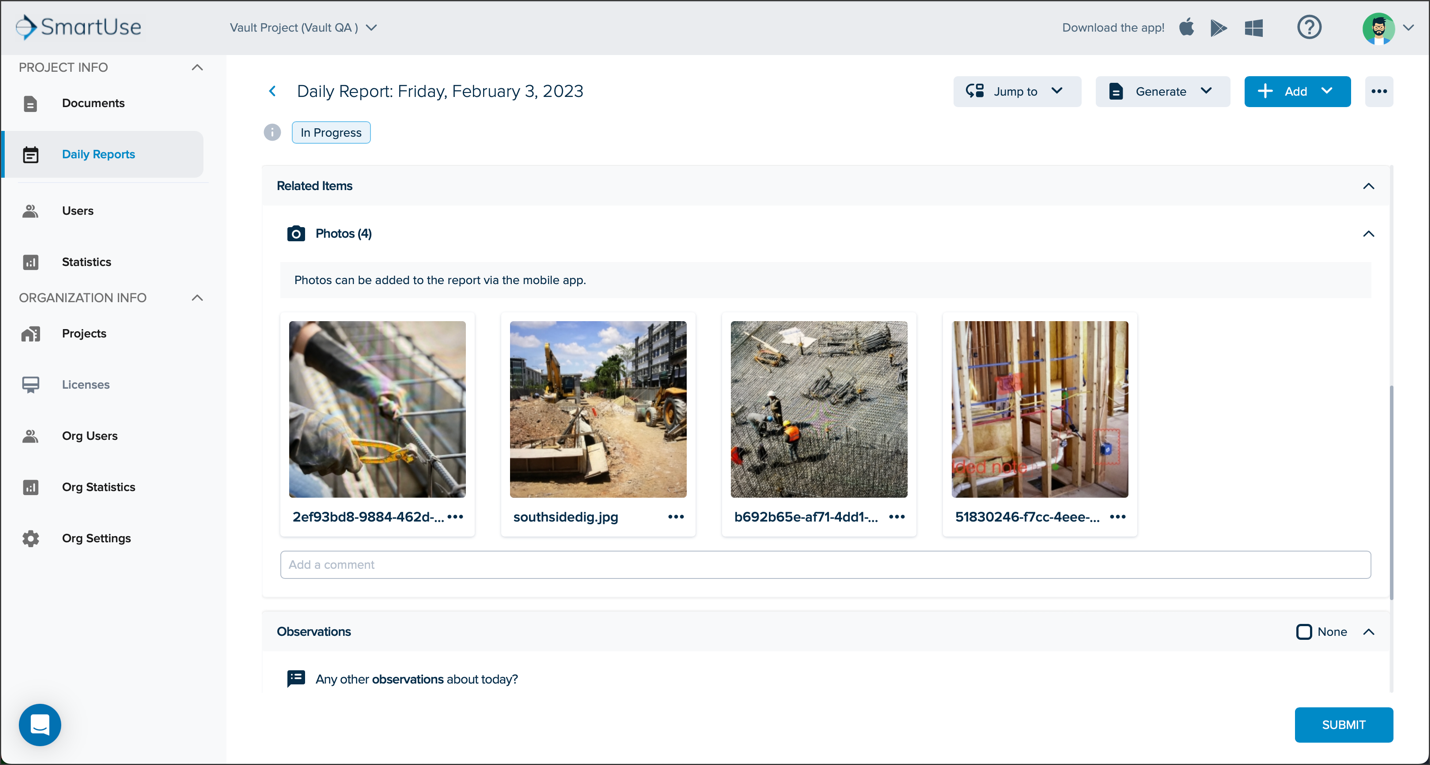Click the Windows app download icon
This screenshot has width=1430, height=765.
(1254, 28)
